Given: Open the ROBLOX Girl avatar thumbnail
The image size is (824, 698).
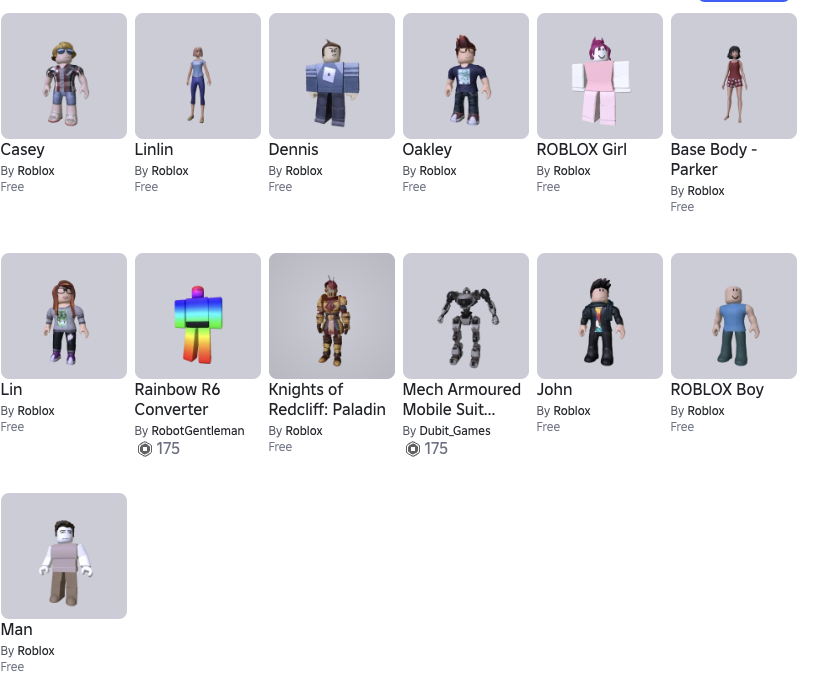Looking at the screenshot, I should click(600, 76).
